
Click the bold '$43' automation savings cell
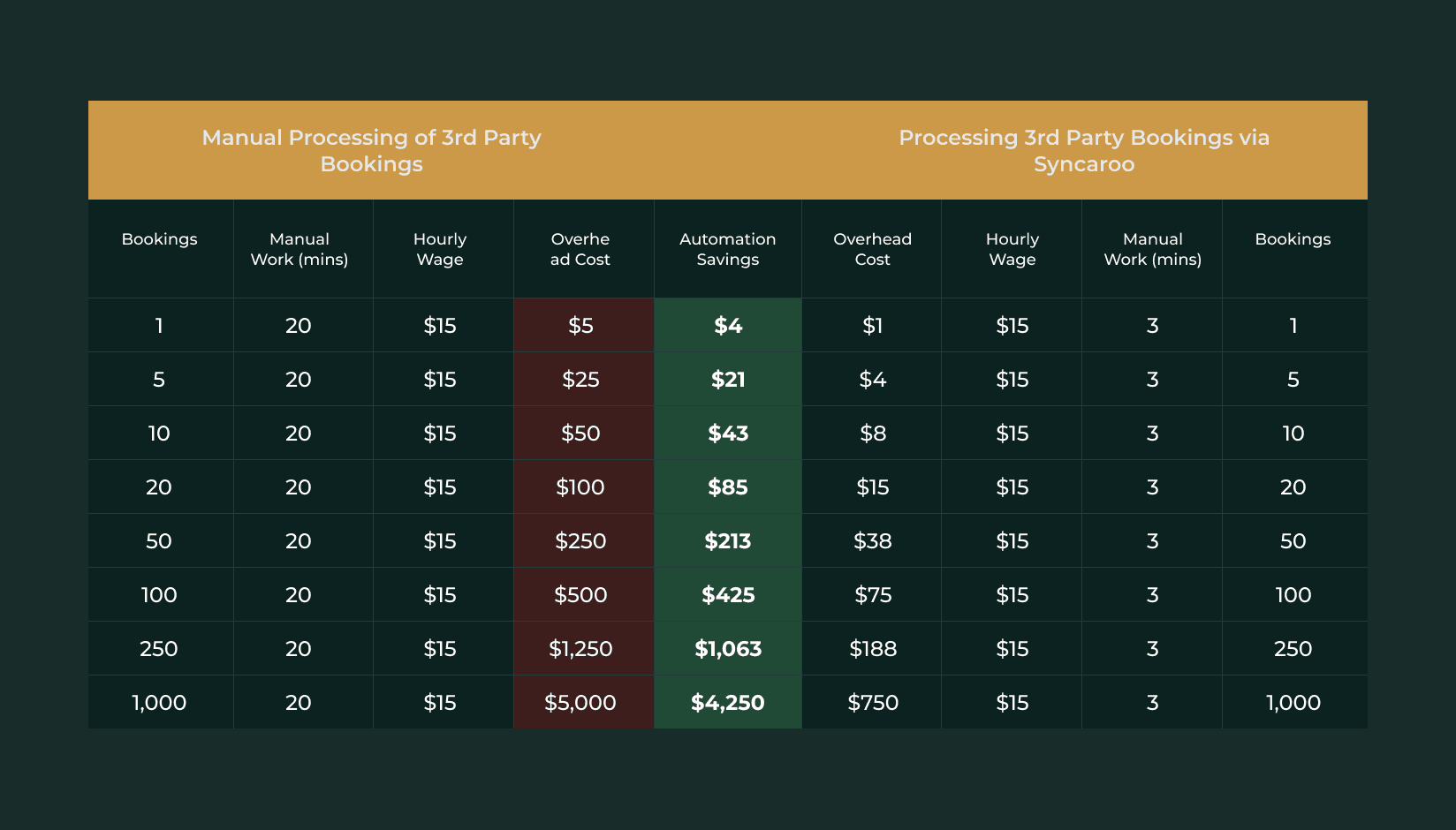[x=728, y=434]
